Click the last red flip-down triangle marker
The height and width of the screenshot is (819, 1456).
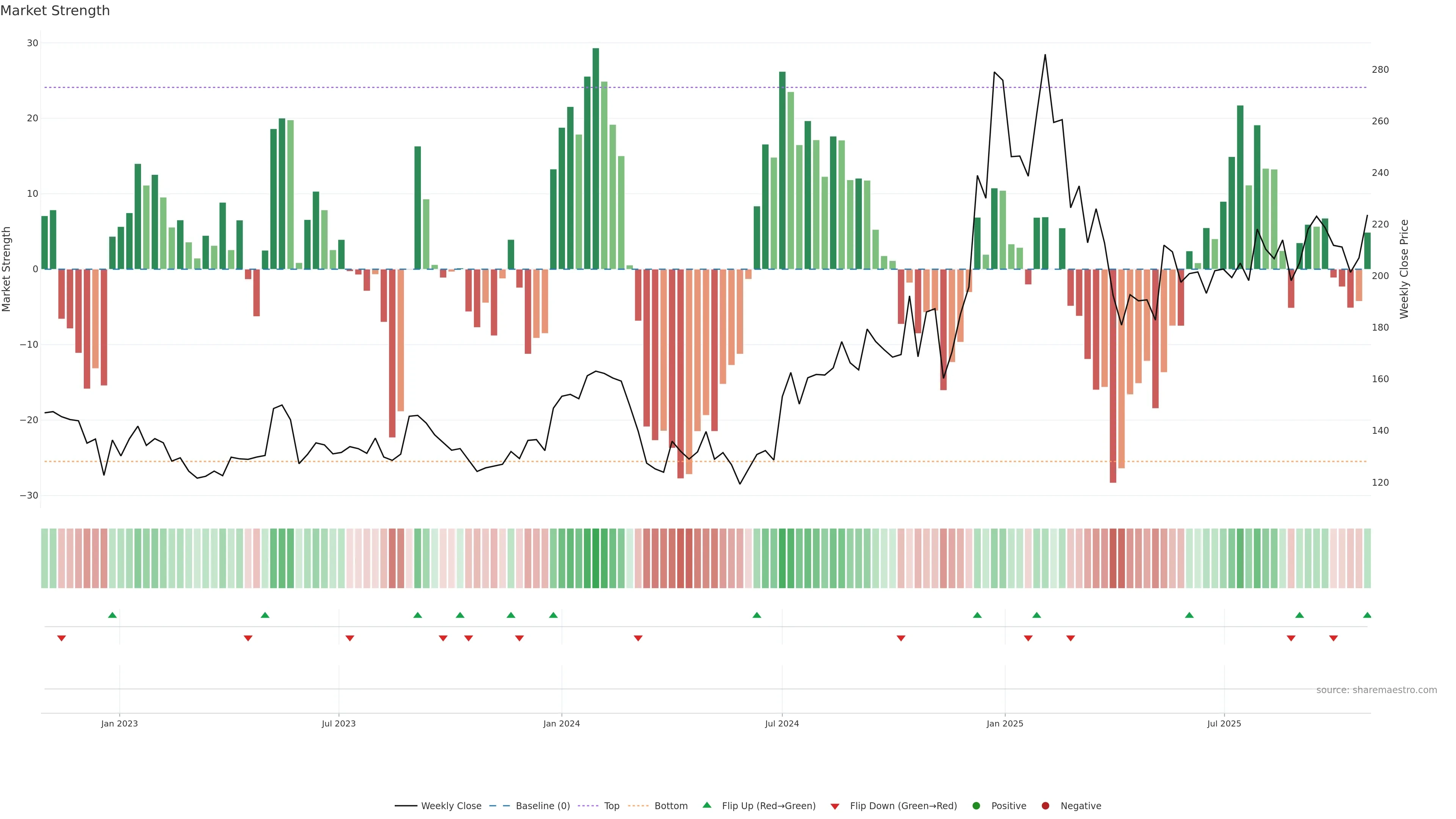(1334, 638)
